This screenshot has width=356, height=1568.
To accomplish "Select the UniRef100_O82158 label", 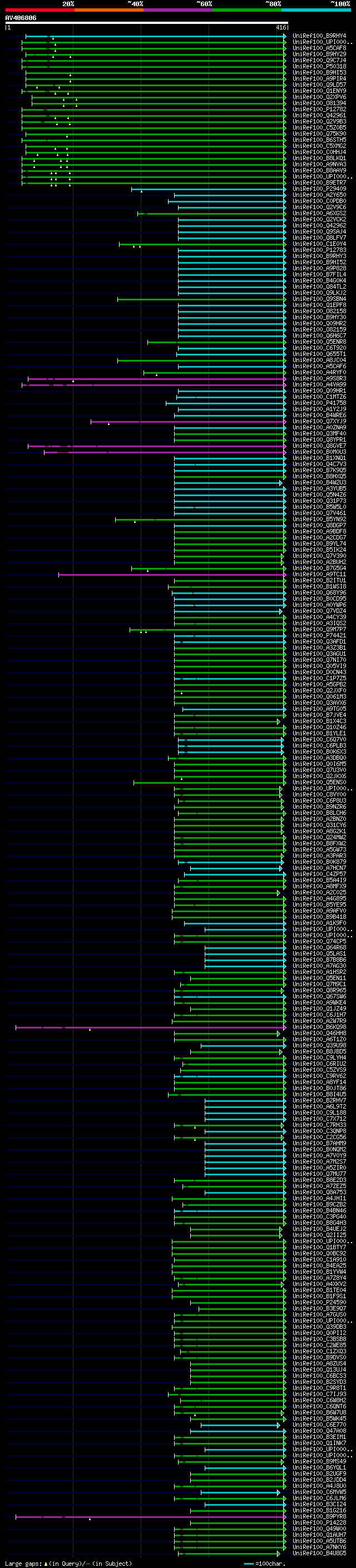I will pyautogui.click(x=319, y=311).
